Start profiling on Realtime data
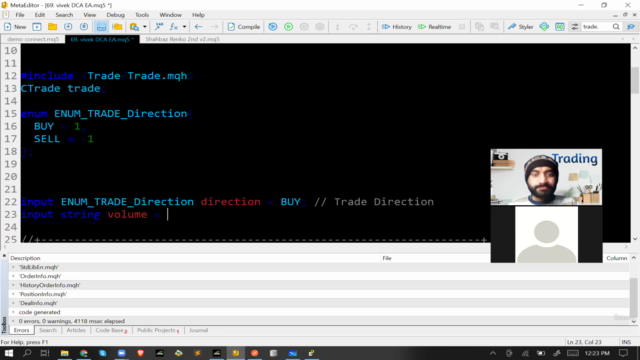 (434, 27)
